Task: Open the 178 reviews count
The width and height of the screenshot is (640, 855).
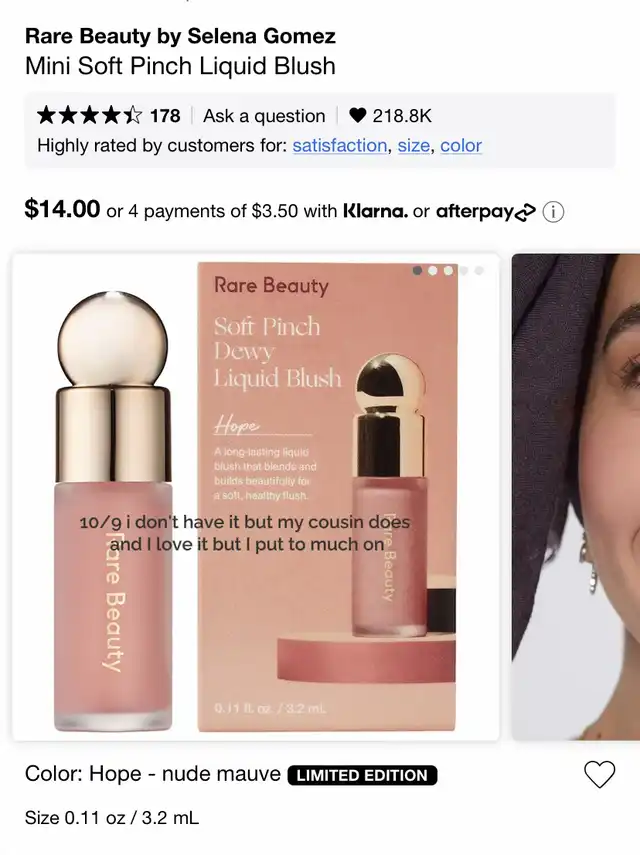Action: click(x=165, y=116)
